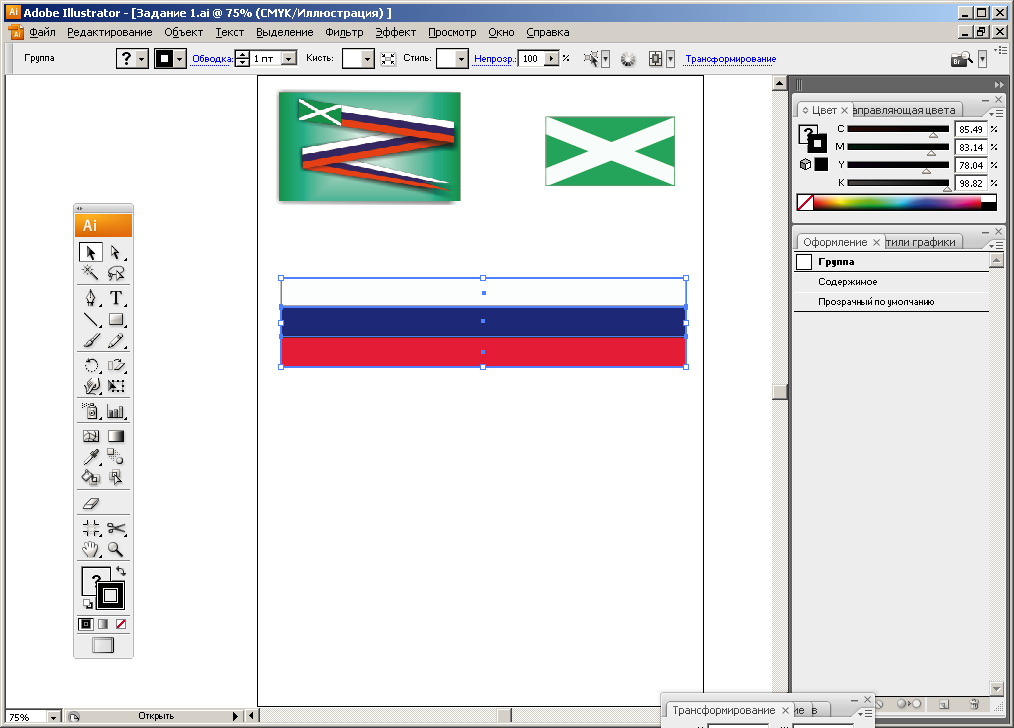
Task: Open the stroke color dropdown in control bar
Action: (180, 59)
